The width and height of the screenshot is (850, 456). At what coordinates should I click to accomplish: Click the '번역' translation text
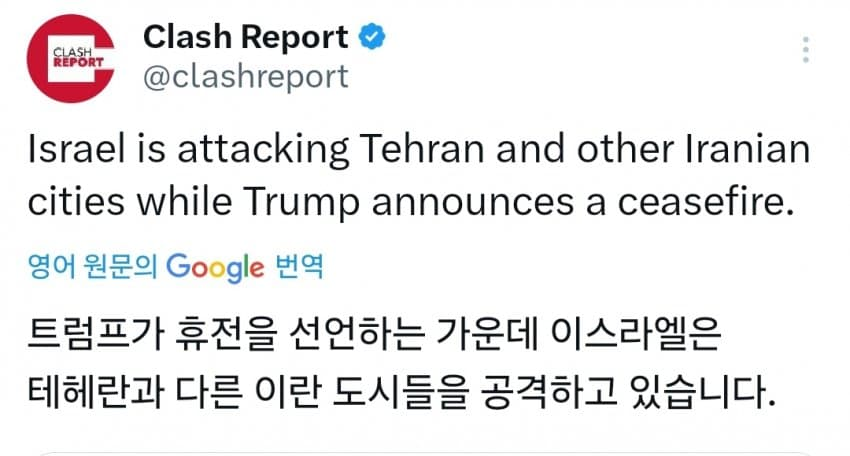click(299, 267)
